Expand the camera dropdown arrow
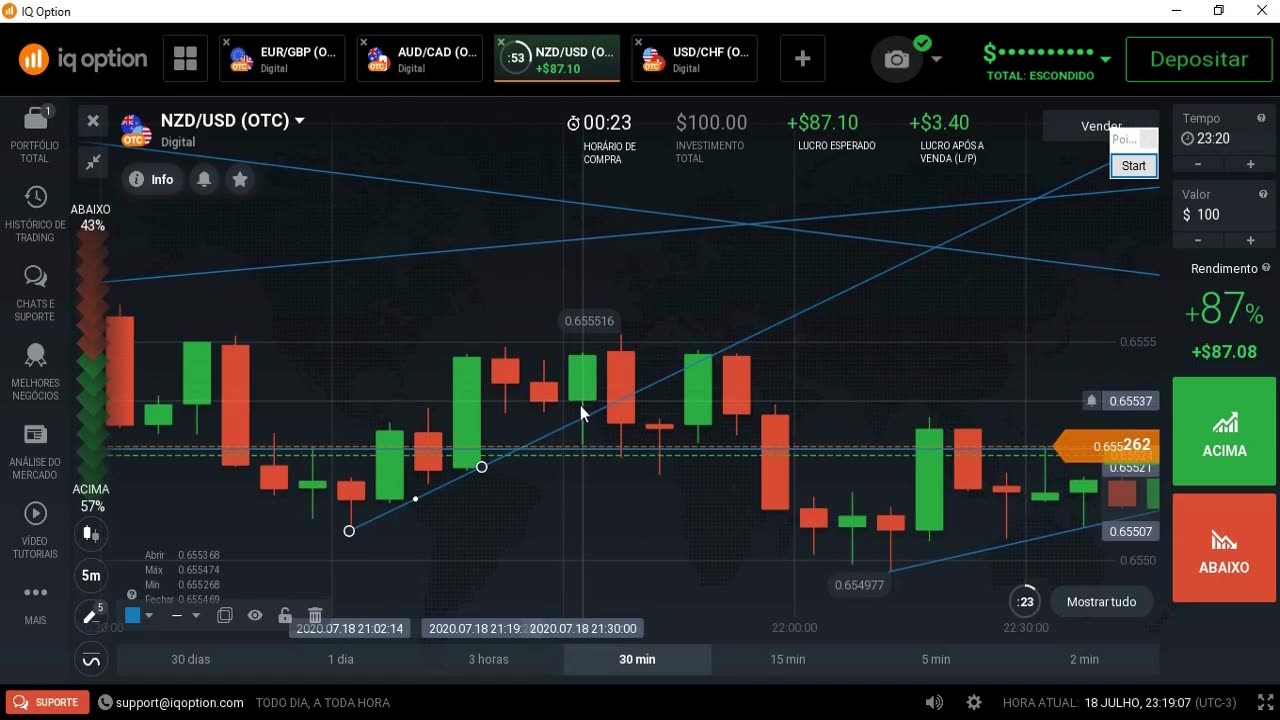 point(936,59)
